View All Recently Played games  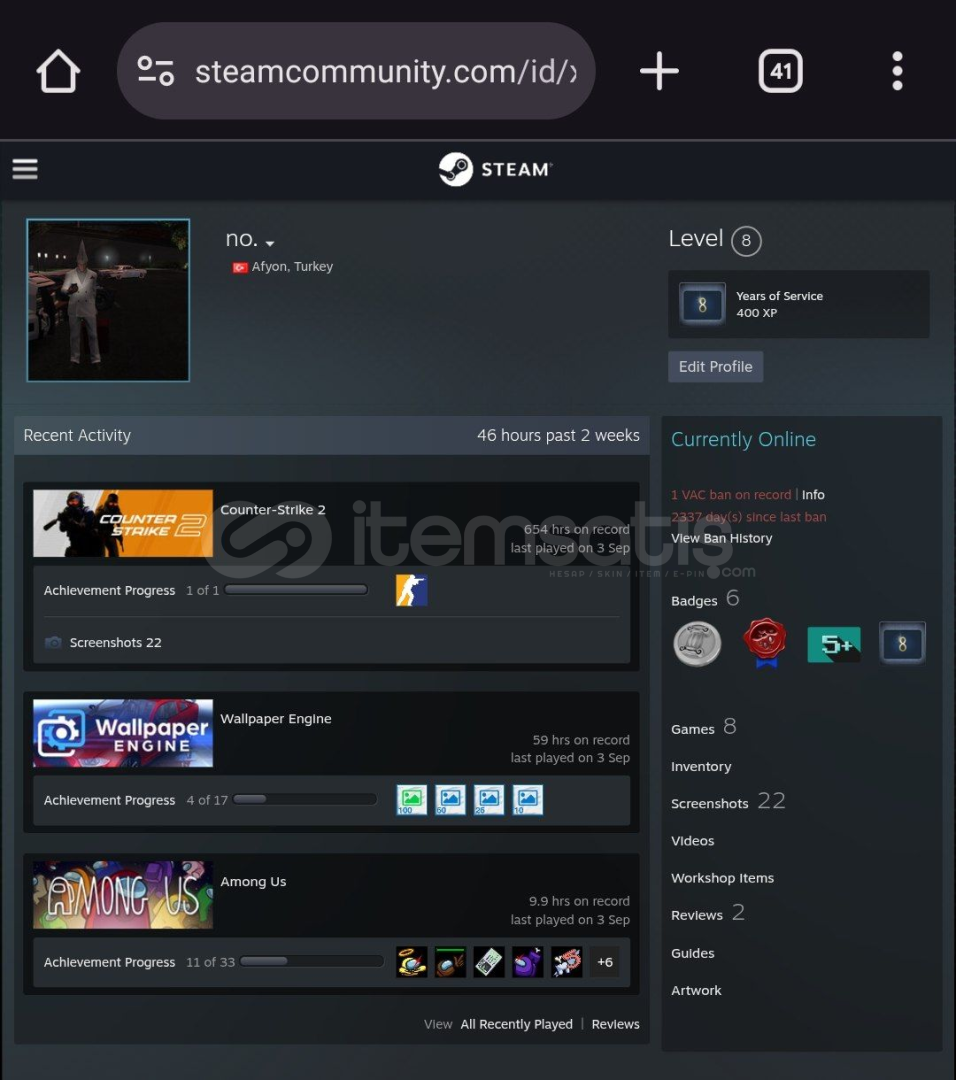[x=517, y=1024]
